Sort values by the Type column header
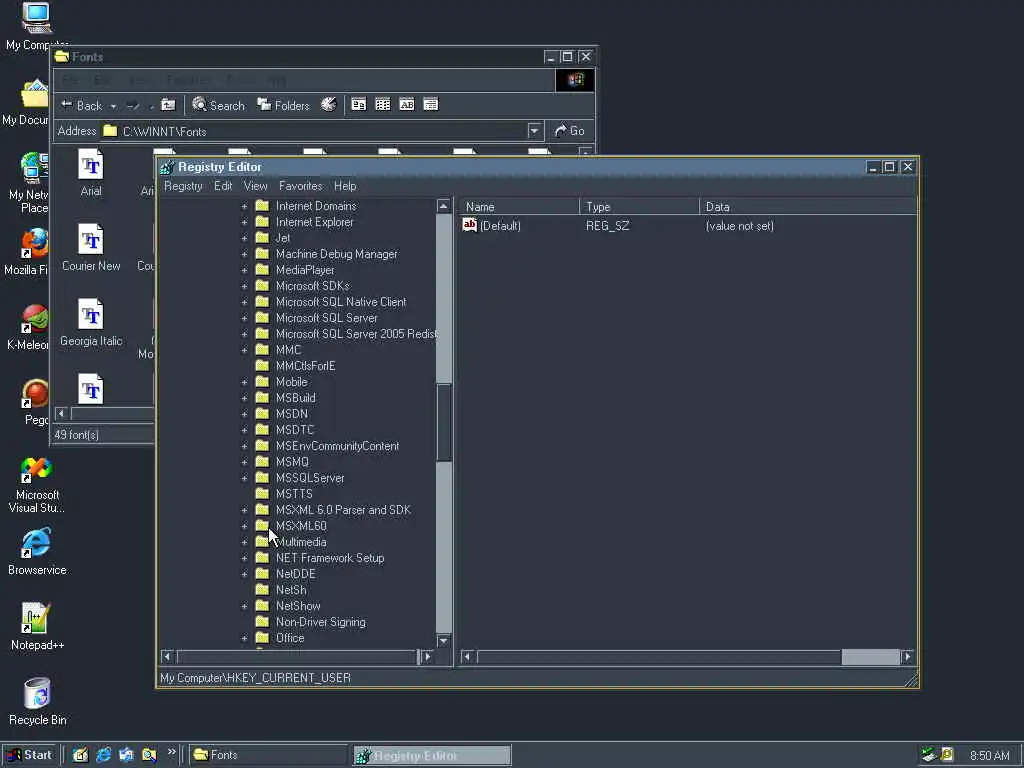This screenshot has width=1024, height=768. [639, 206]
